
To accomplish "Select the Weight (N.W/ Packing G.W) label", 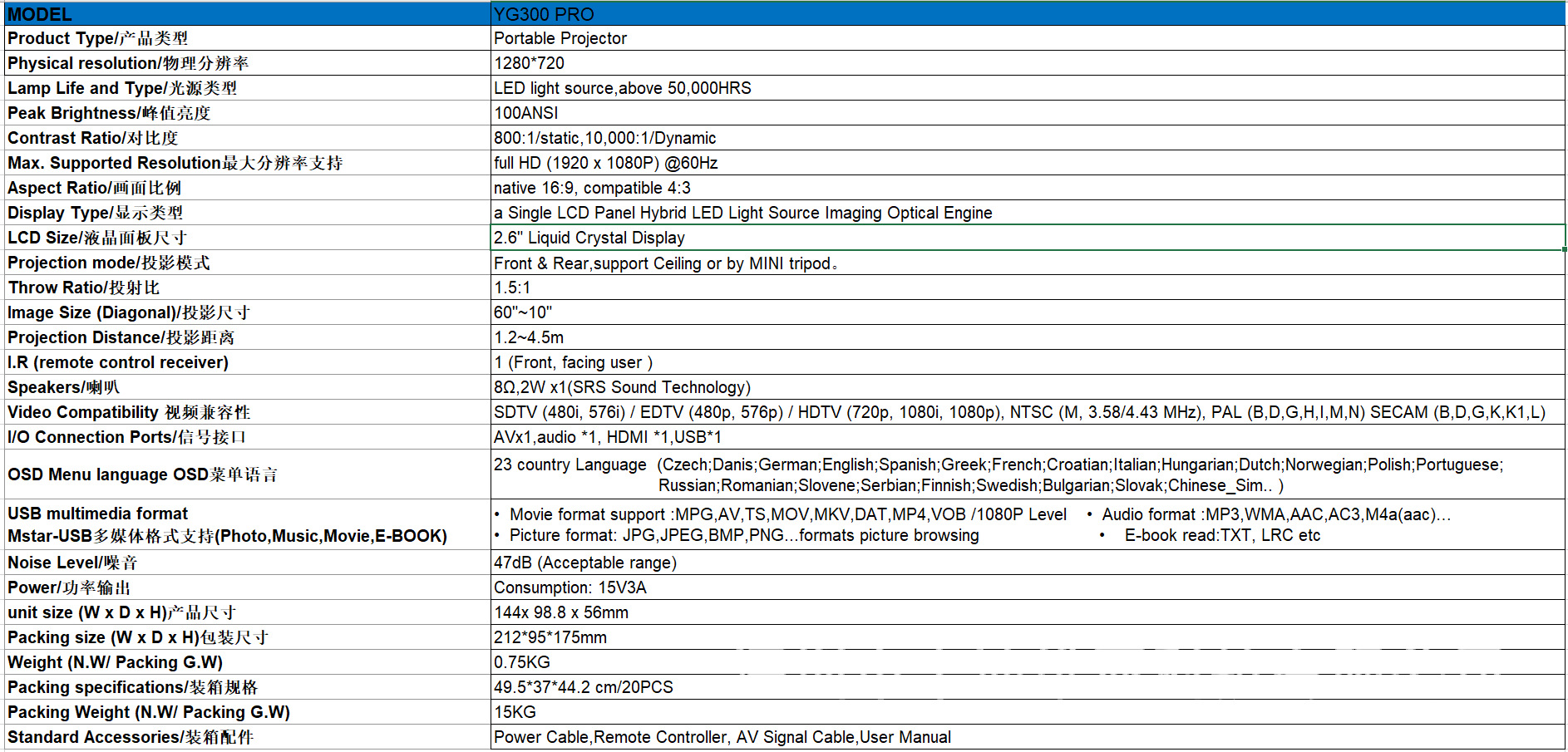I will coord(247,662).
